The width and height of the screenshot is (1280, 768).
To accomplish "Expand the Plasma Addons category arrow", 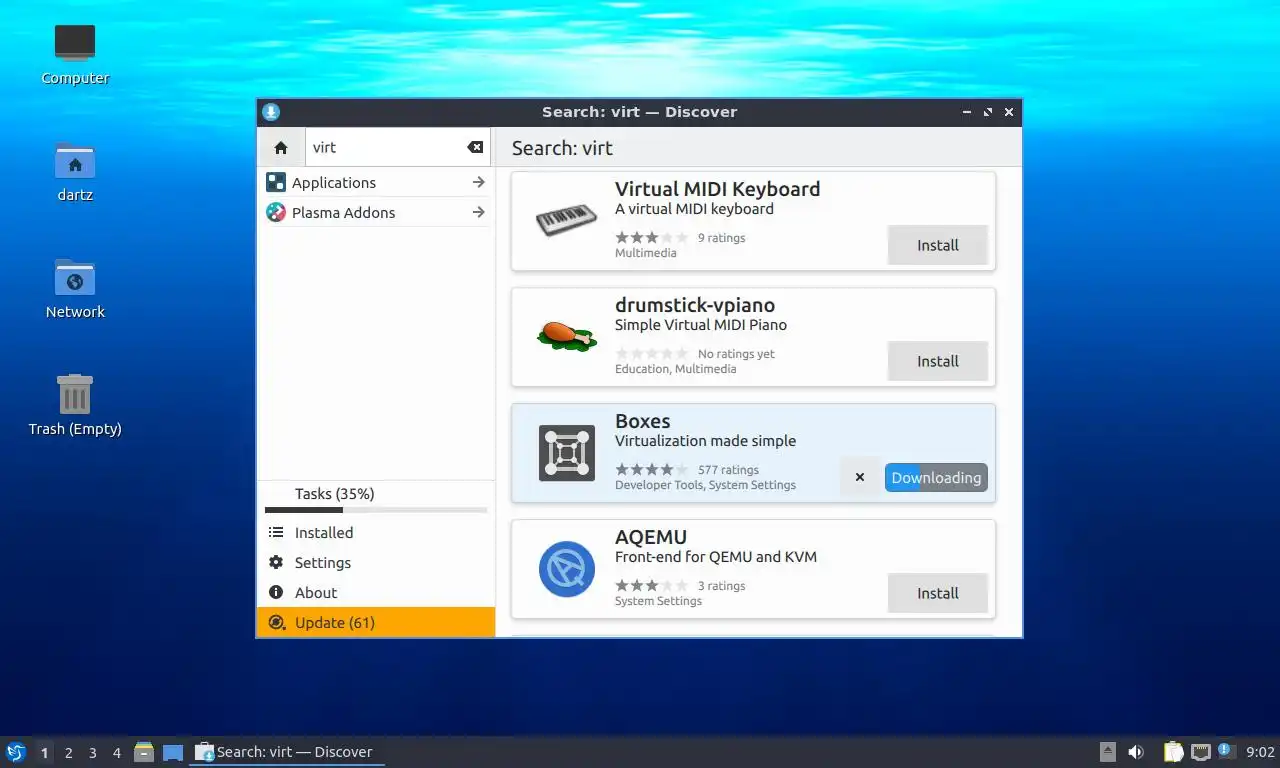I will [x=478, y=212].
